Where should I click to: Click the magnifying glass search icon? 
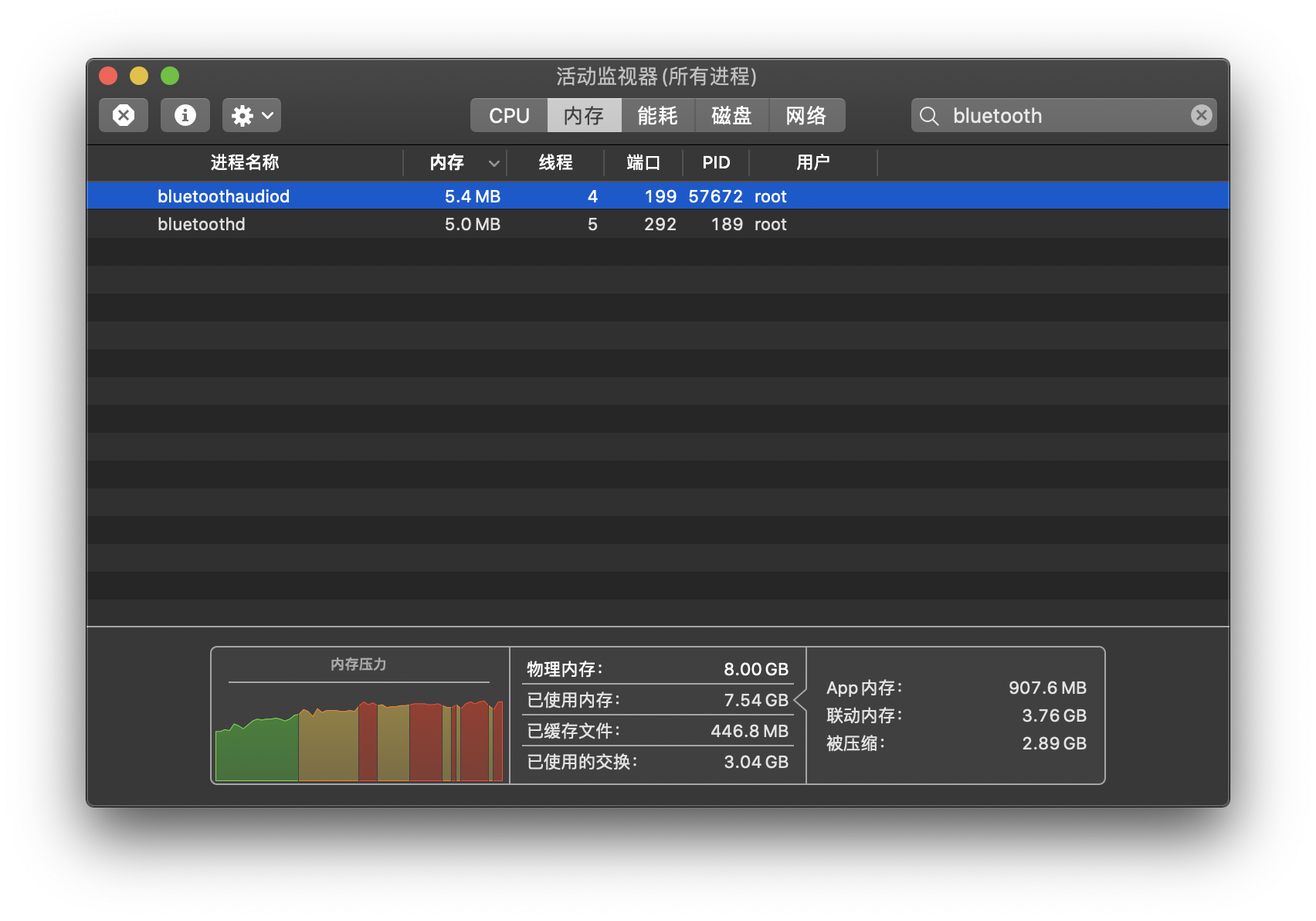point(929,116)
